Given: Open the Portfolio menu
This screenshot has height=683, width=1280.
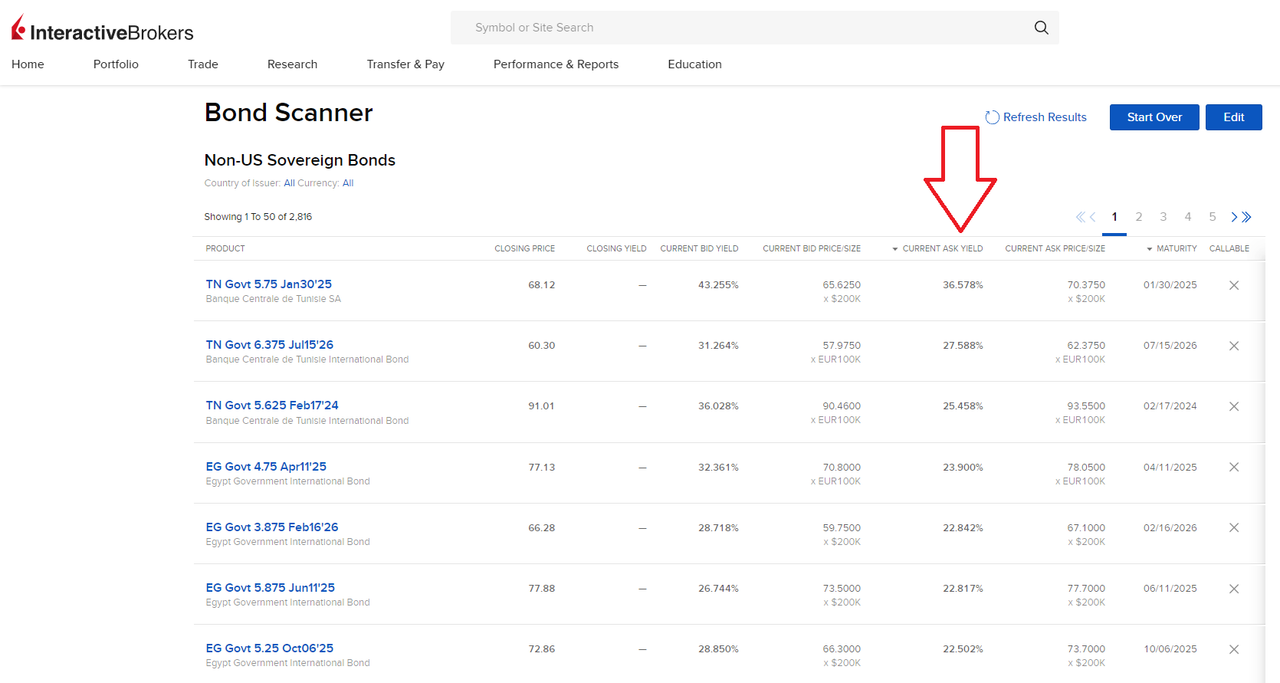Looking at the screenshot, I should click(x=116, y=64).
